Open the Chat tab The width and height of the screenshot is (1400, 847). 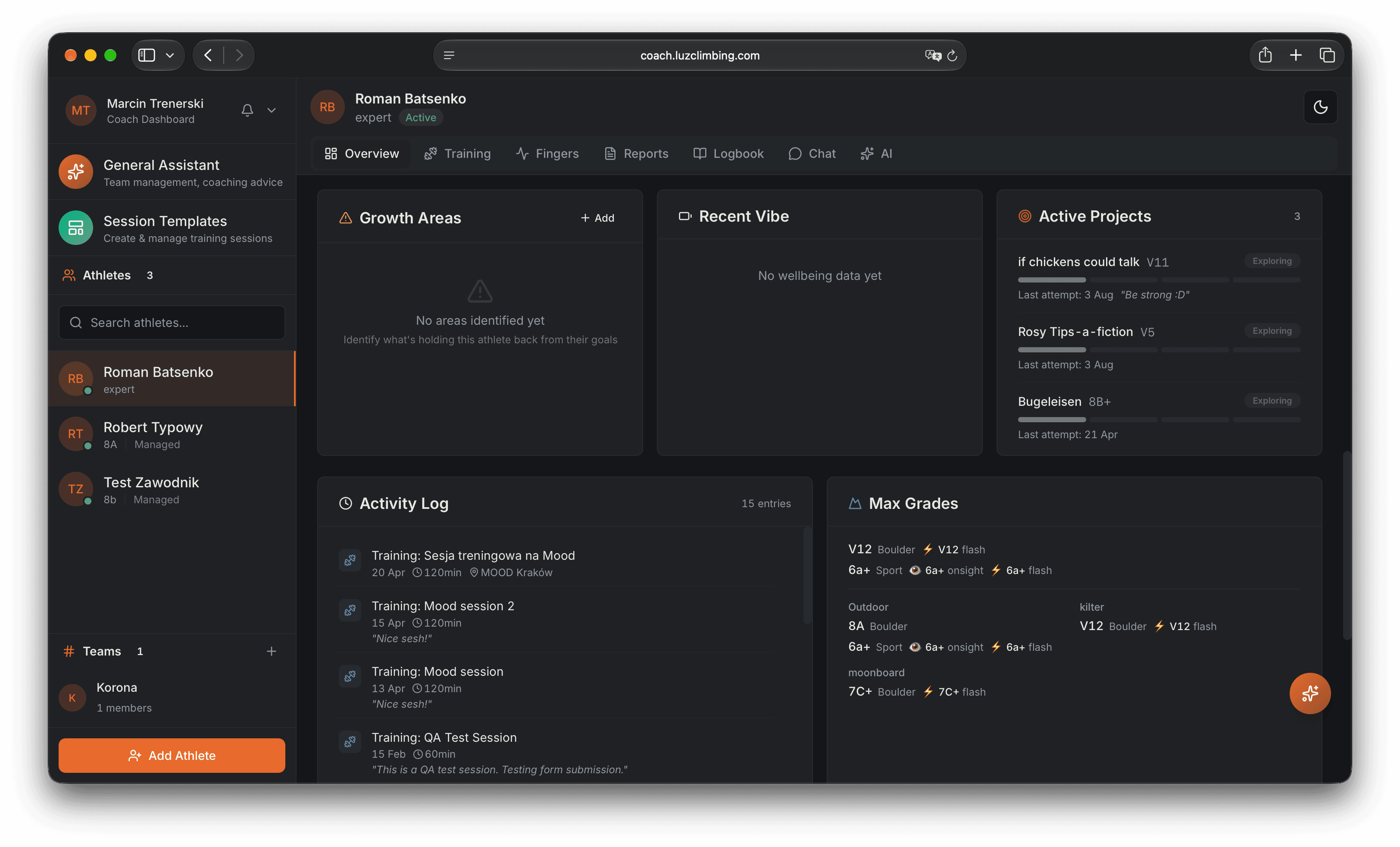(x=812, y=154)
